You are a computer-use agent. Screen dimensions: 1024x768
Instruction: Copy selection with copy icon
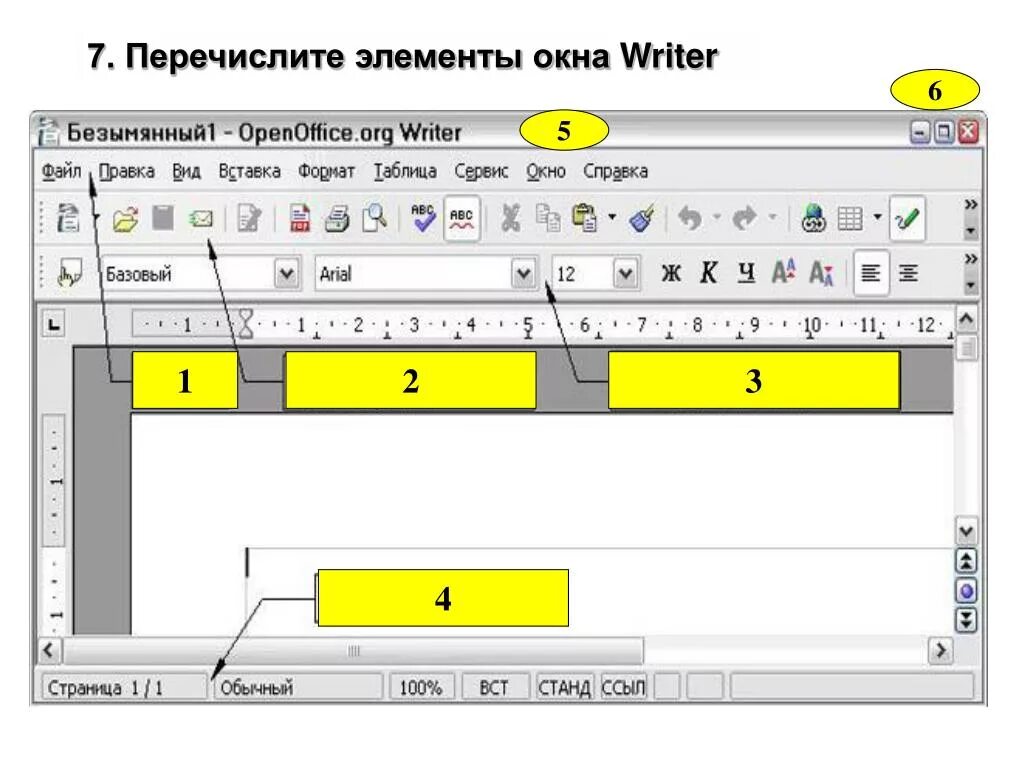pos(547,218)
